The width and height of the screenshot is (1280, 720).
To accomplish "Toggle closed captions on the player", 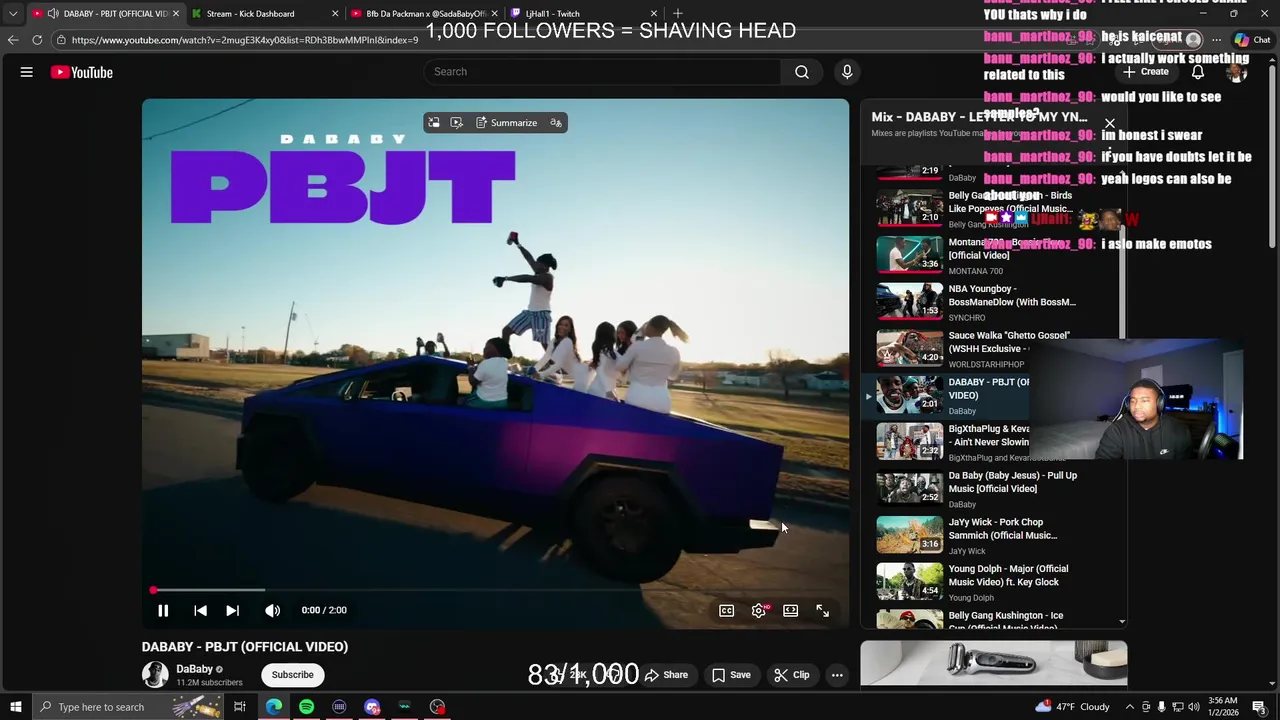I will [x=727, y=611].
